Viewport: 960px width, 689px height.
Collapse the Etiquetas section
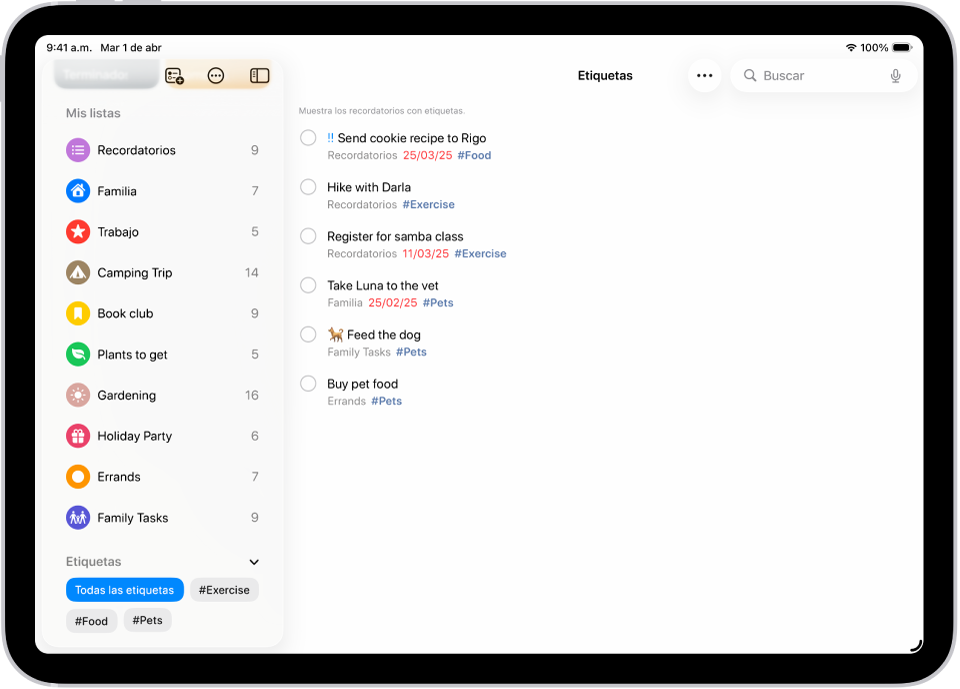[x=253, y=562]
